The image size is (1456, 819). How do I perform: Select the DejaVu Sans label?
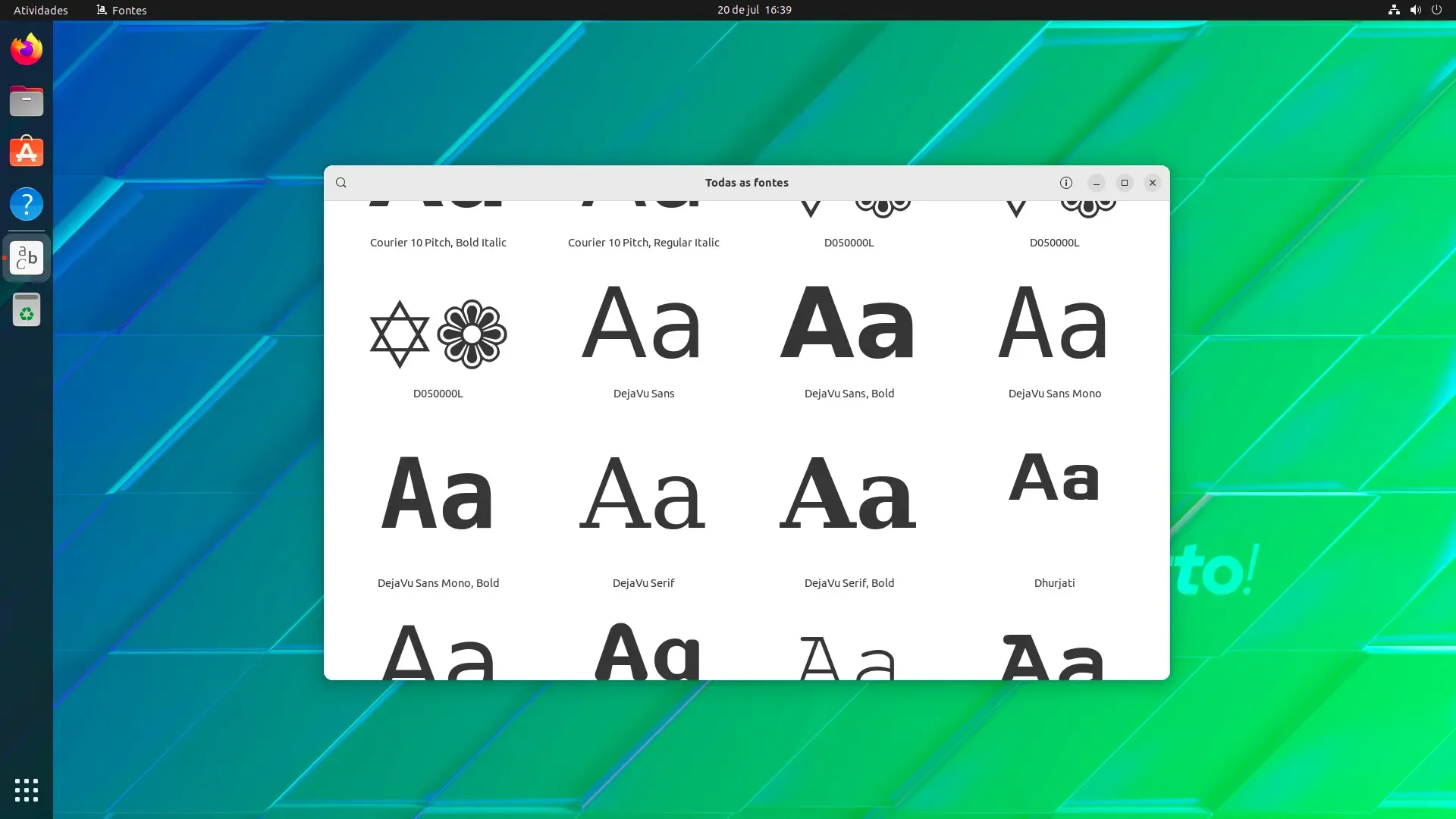[643, 394]
